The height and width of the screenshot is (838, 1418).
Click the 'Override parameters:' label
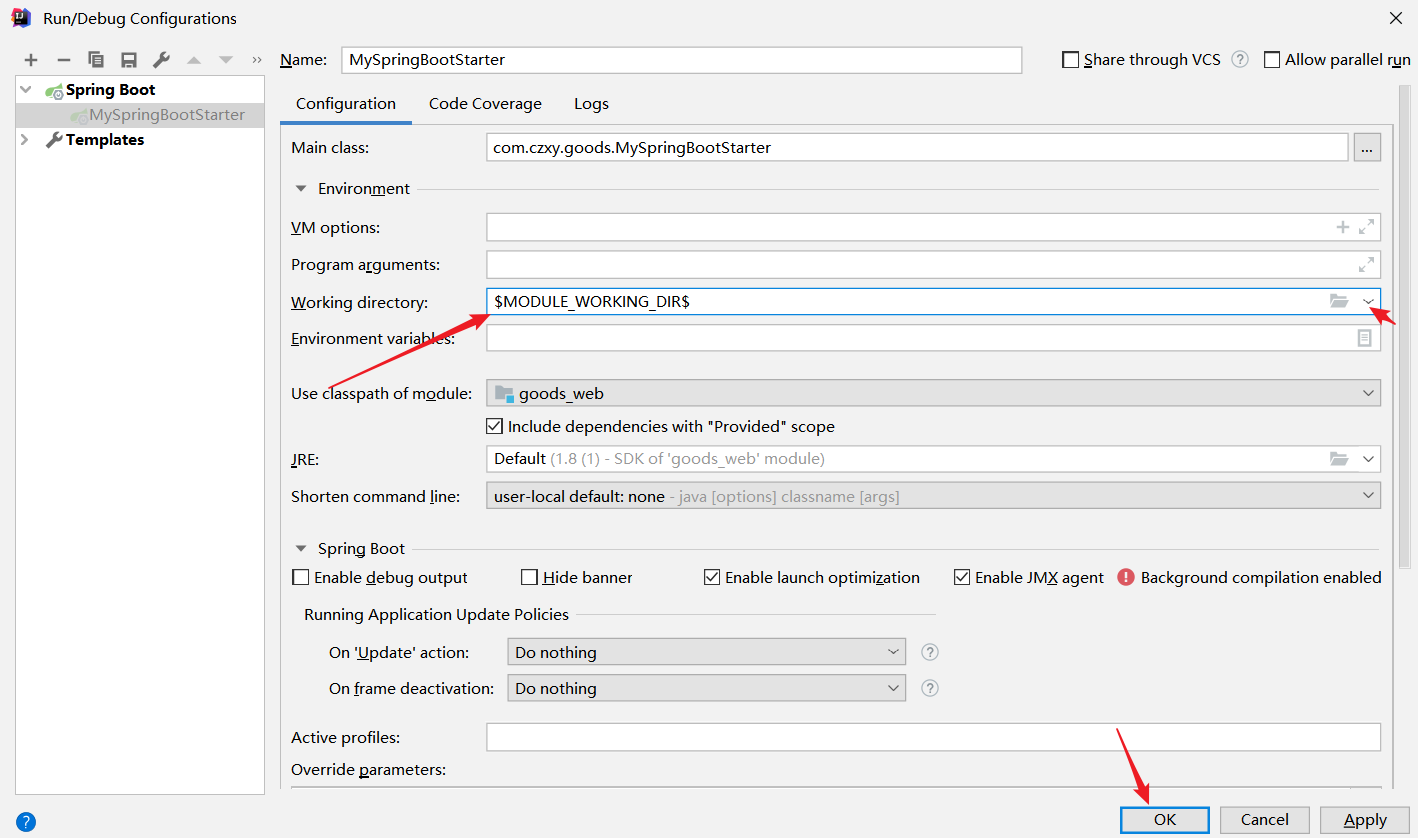pos(368,770)
